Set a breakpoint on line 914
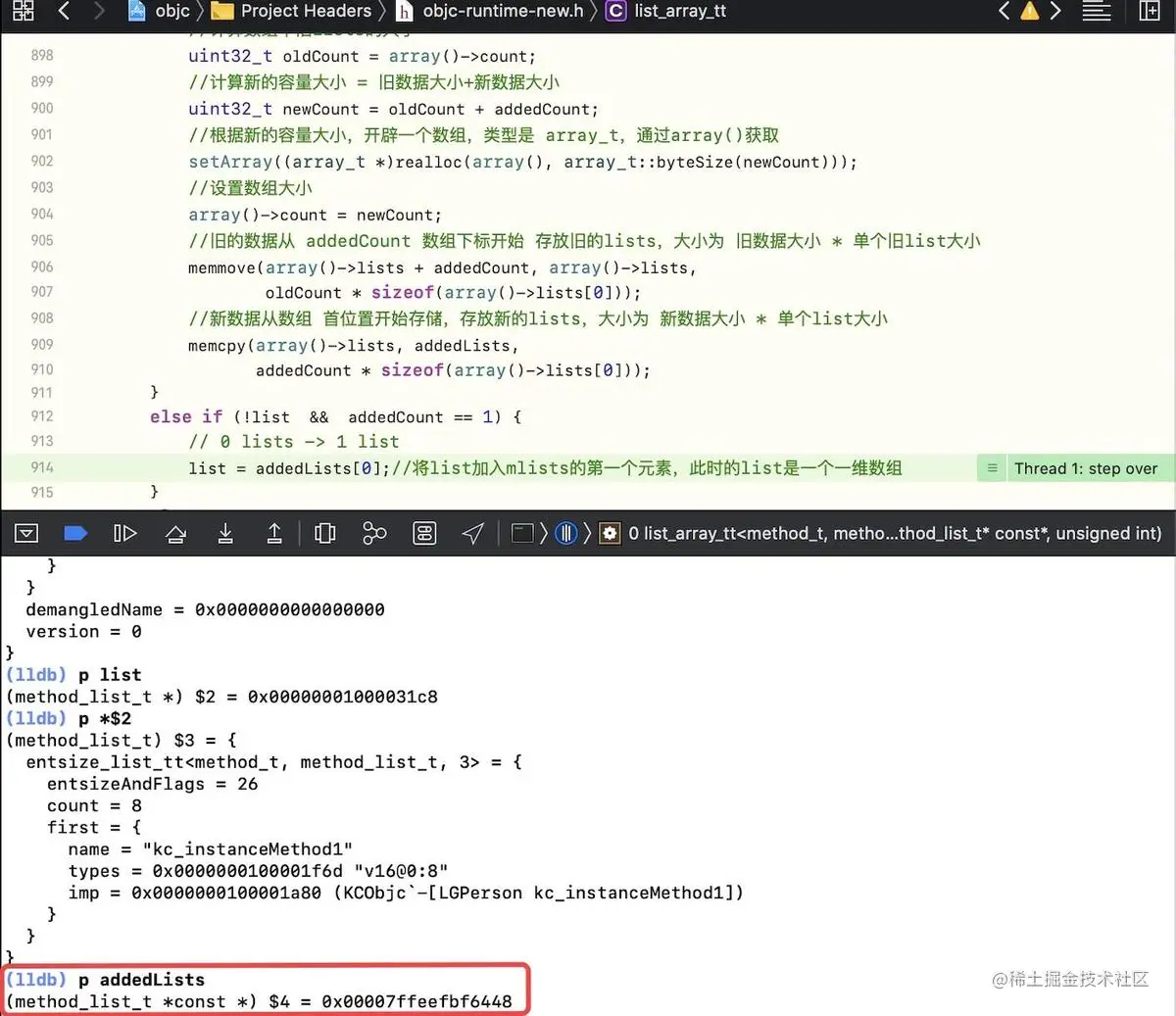 click(x=42, y=468)
